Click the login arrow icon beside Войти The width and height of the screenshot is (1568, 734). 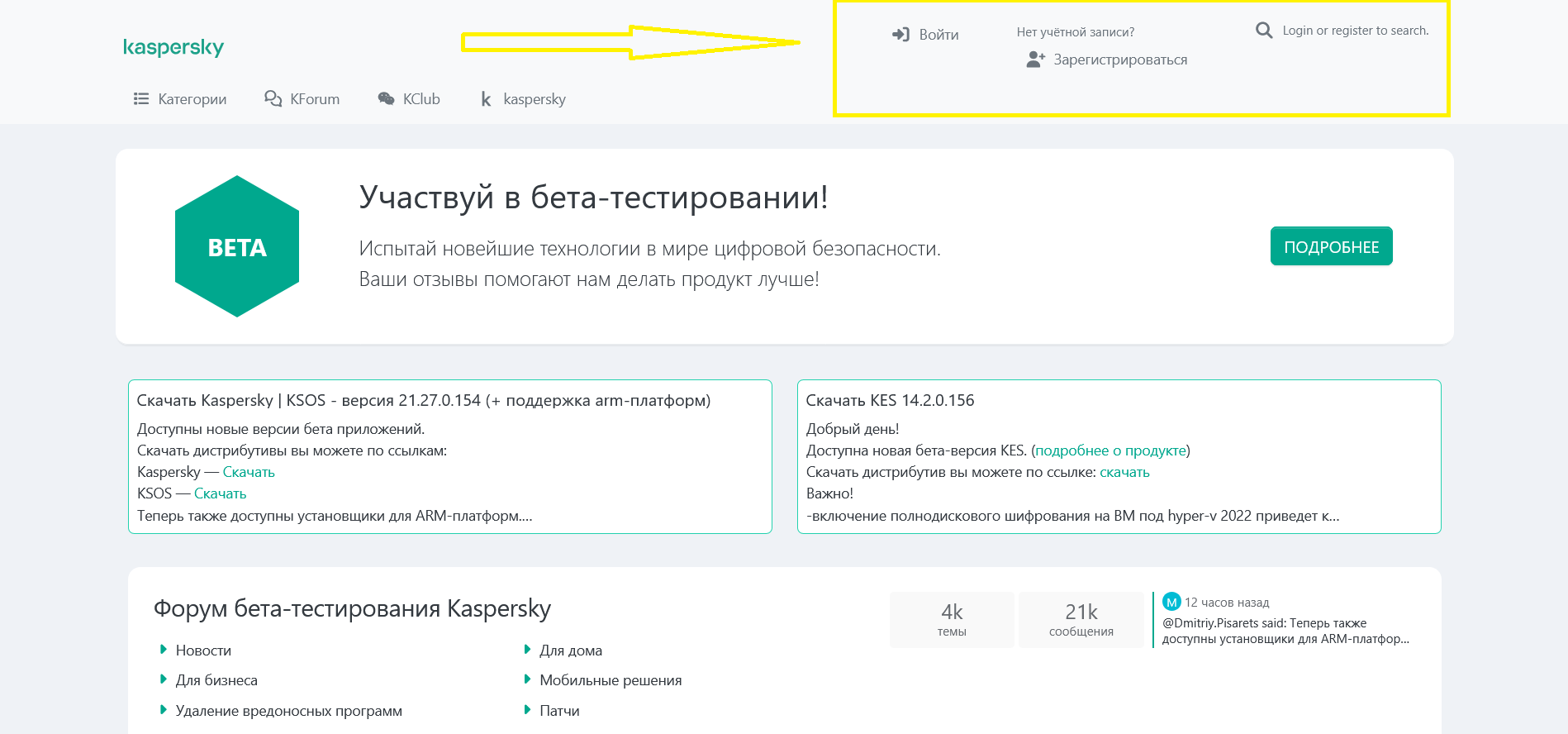pos(900,35)
